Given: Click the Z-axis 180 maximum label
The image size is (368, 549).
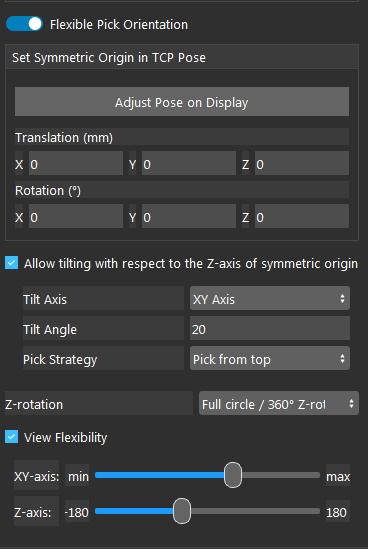Looking at the screenshot, I should click(336, 512).
